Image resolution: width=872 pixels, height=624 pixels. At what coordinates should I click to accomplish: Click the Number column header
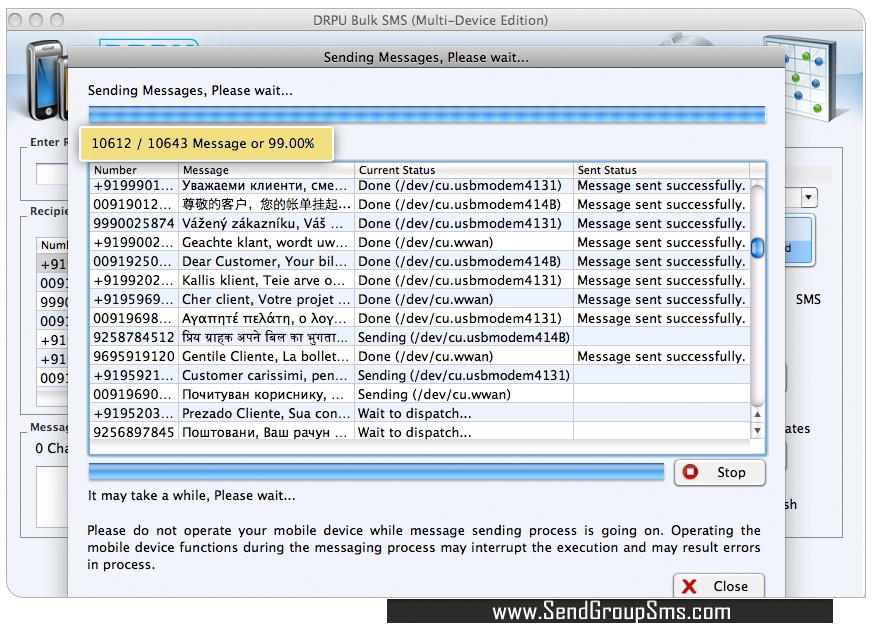click(x=134, y=170)
